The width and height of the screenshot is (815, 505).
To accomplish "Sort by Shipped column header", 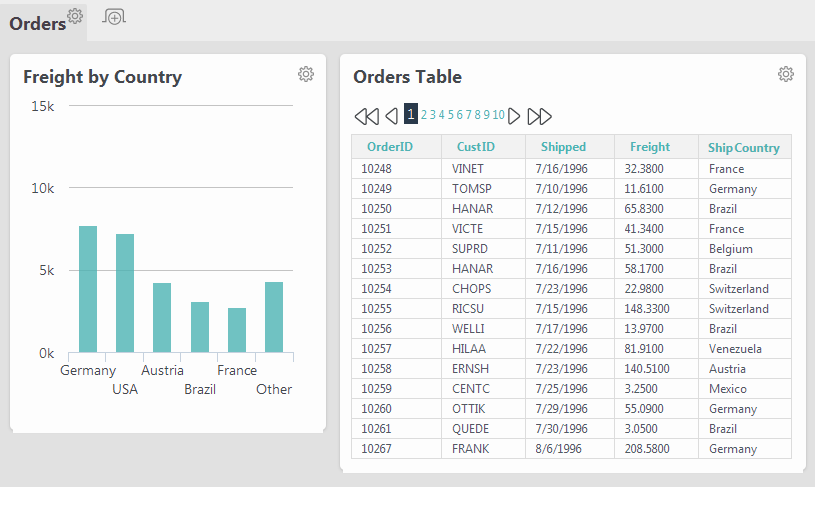I will click(x=563, y=147).
